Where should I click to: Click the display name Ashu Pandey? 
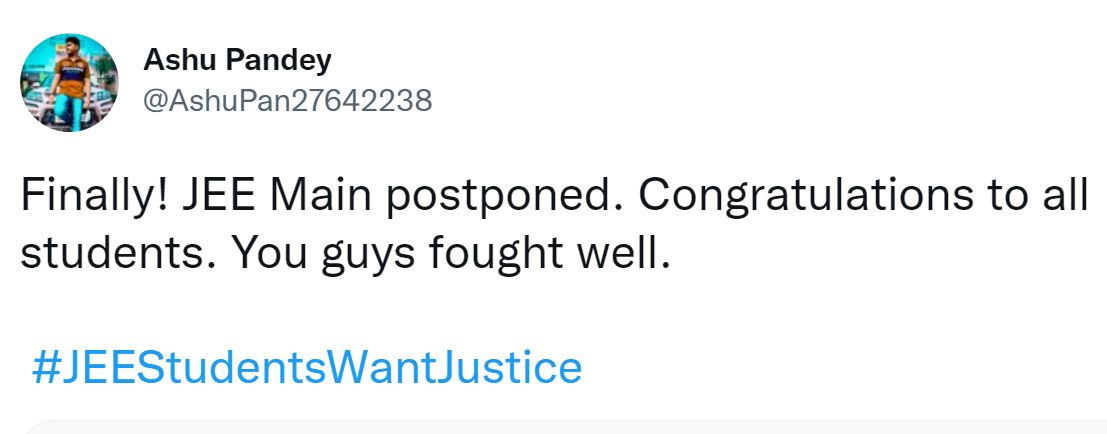[x=237, y=60]
